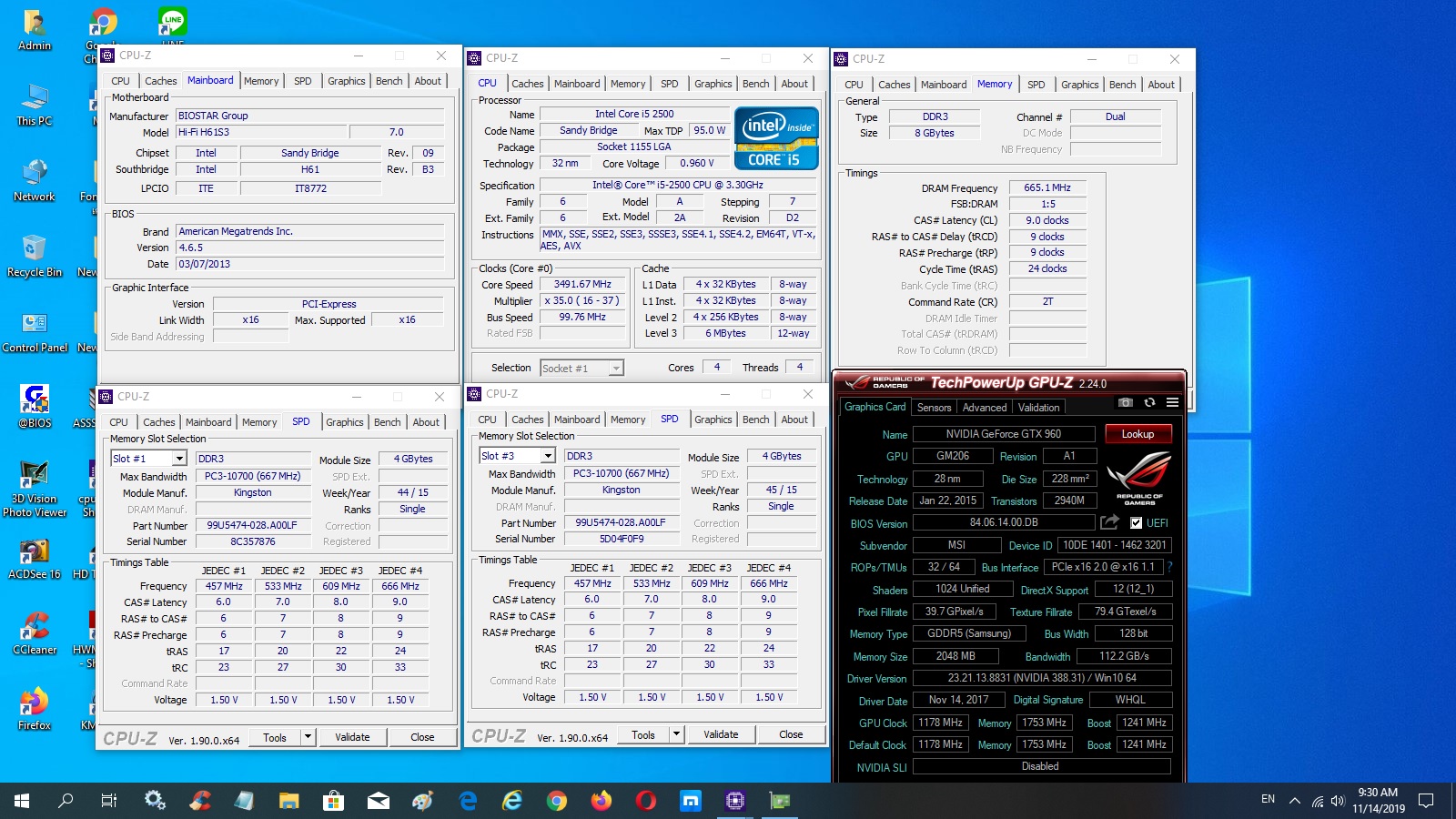Open the About tab in the Timings memory window
1456x819 pixels.
(1160, 85)
